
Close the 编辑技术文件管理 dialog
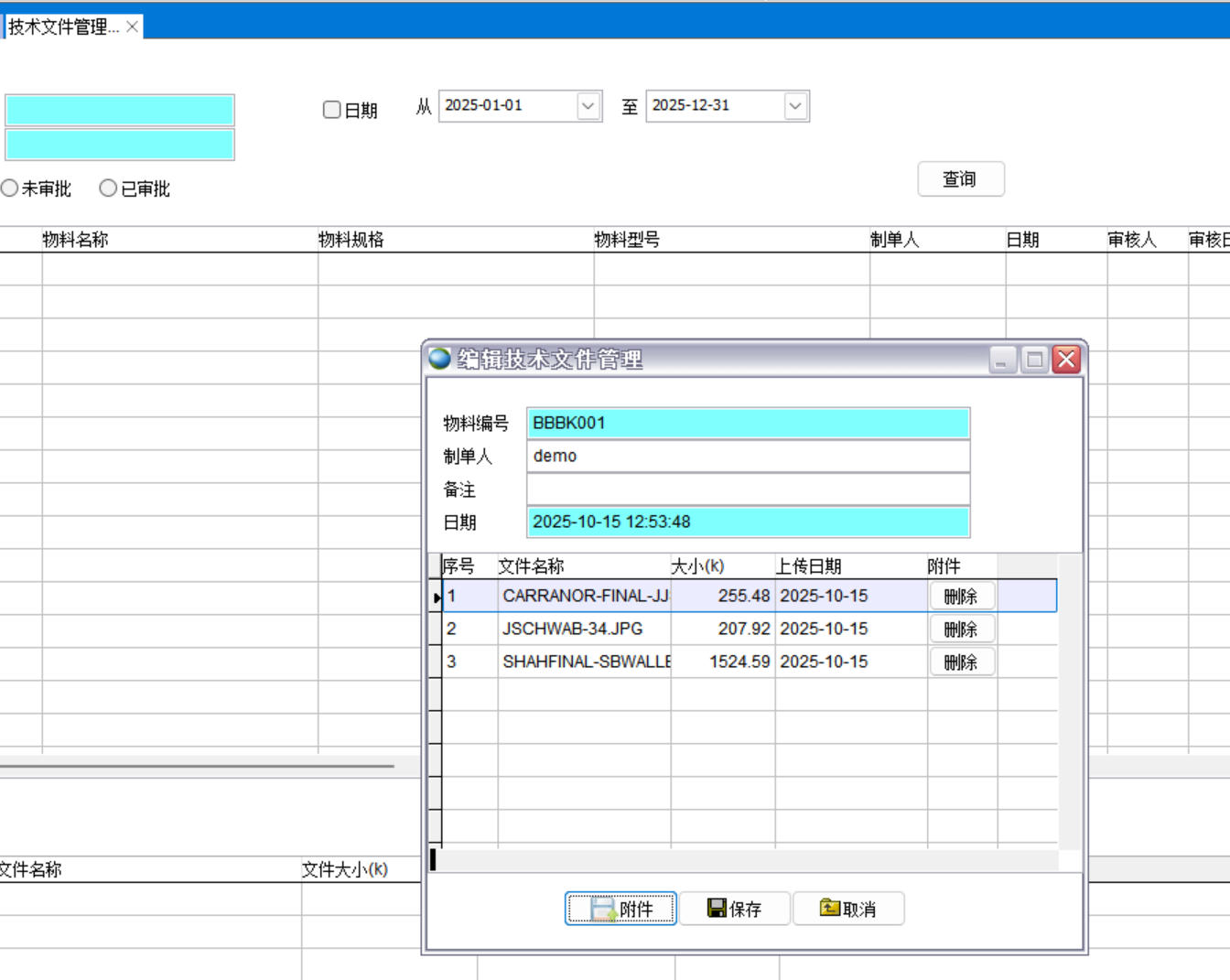(x=1066, y=360)
